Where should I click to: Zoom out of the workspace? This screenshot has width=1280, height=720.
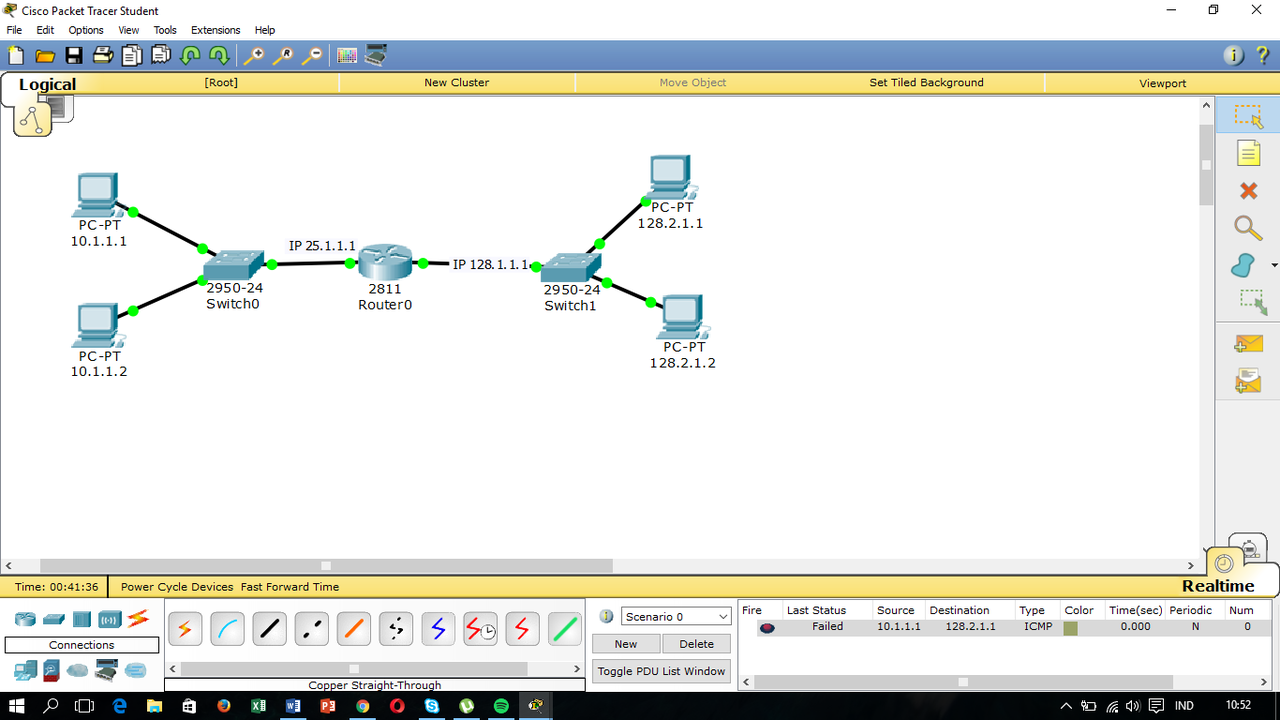(313, 56)
